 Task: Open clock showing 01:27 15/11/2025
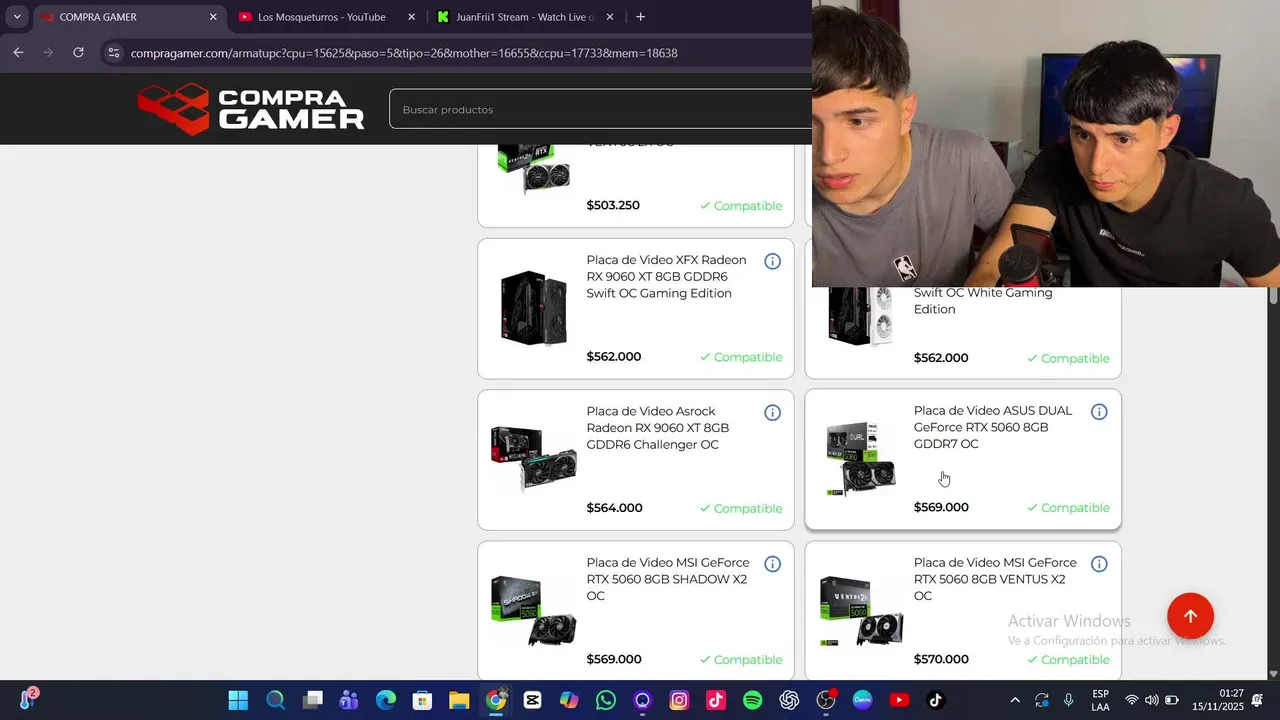coord(1218,700)
